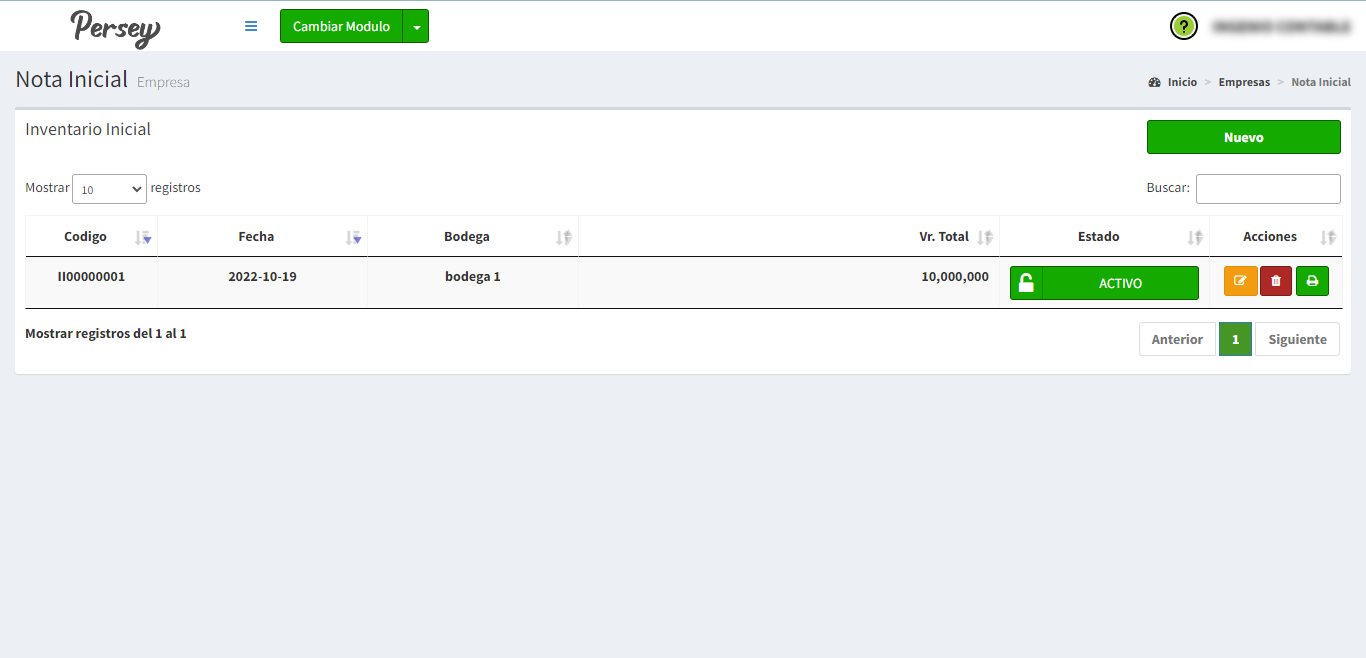The height and width of the screenshot is (658, 1366).
Task: Sort by Vr. Total column header
Action: tap(944, 237)
